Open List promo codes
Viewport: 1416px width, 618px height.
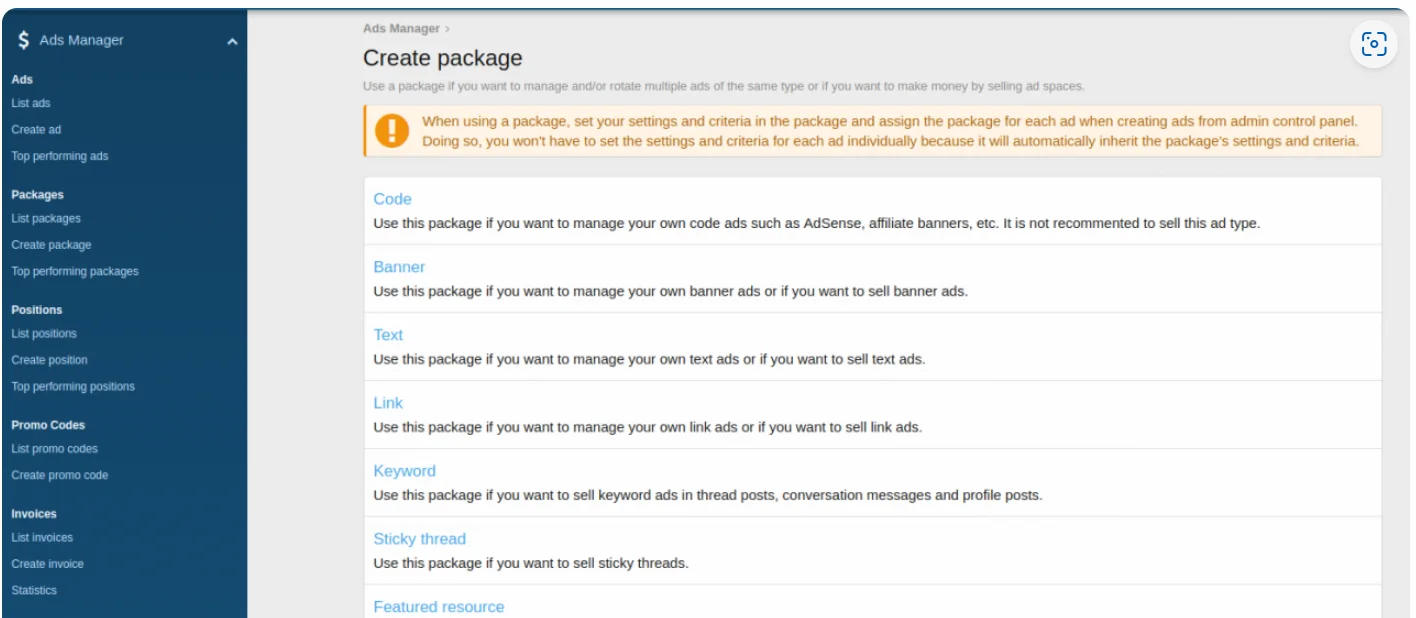pyautogui.click(x=54, y=449)
